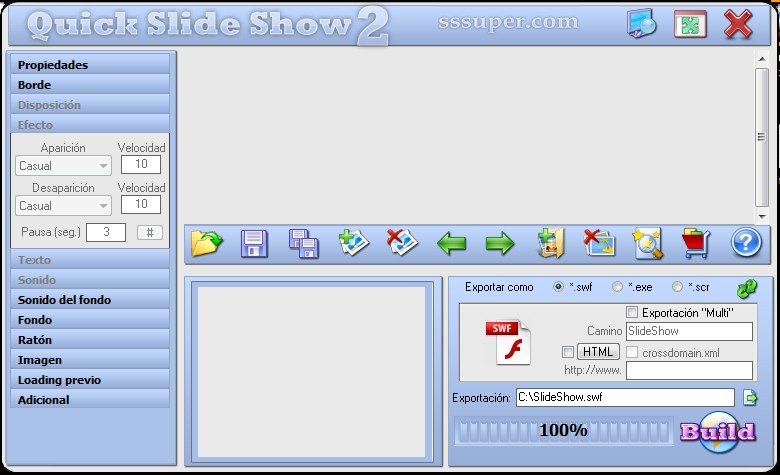Screen dimensions: 780x475
Task: Open the Sonido del fondo panel
Action: click(90, 299)
